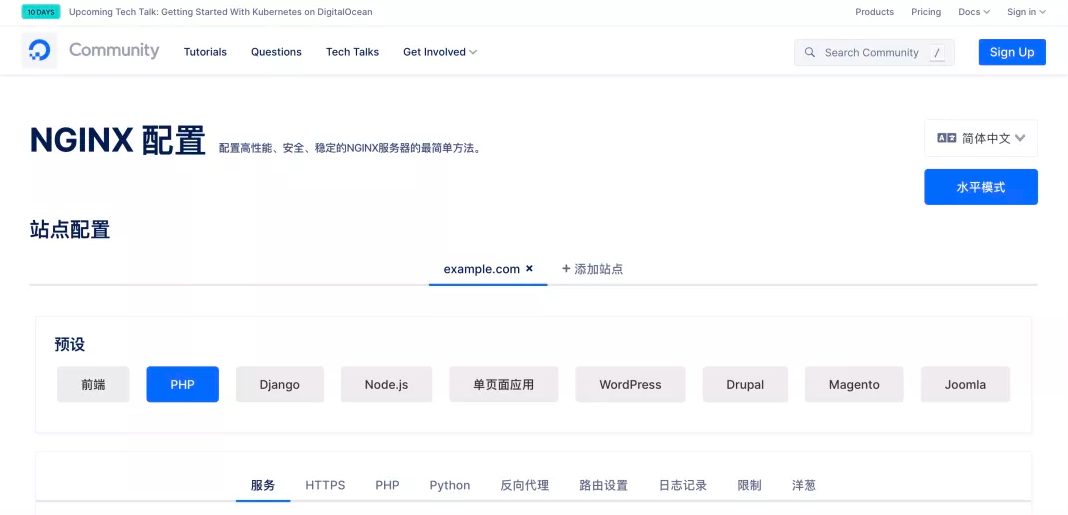
Task: Click the NGINX 配置 title
Action: [x=118, y=140]
